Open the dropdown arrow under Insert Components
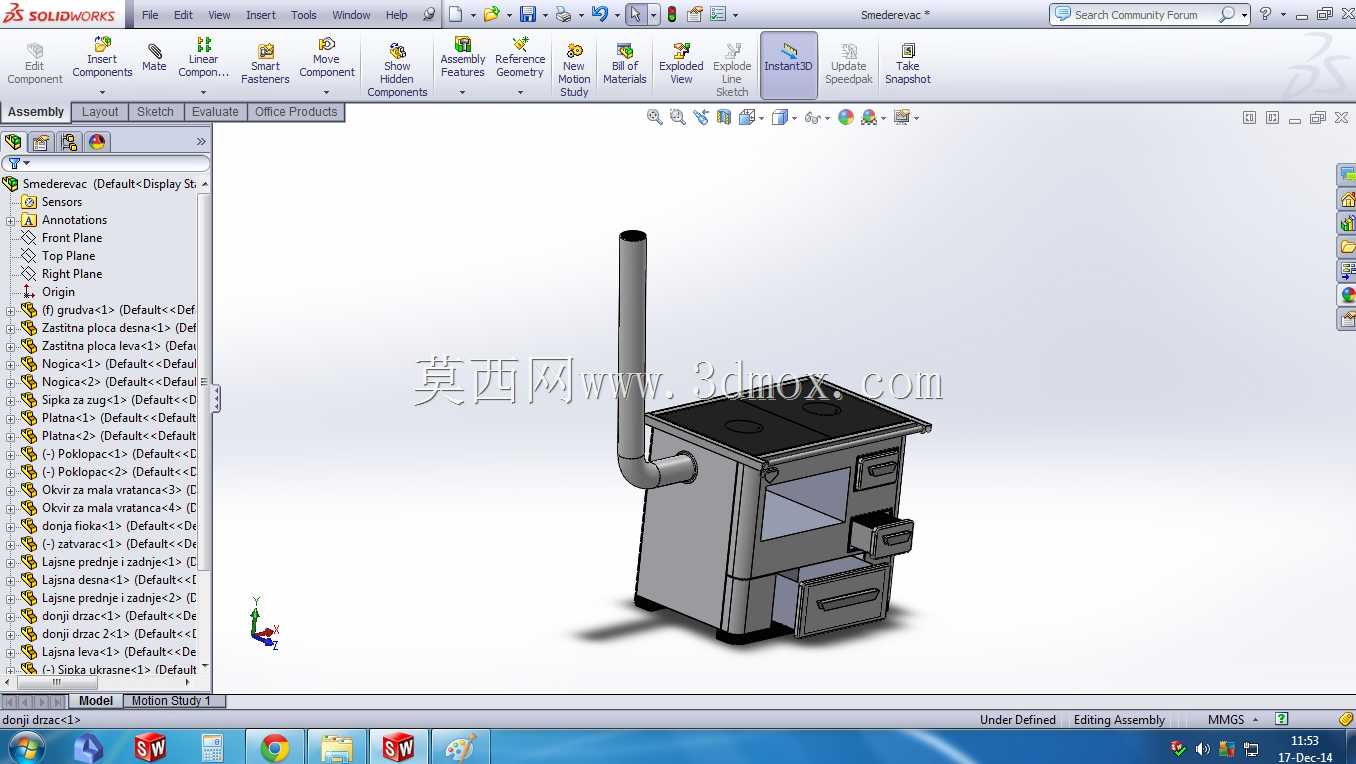The height and width of the screenshot is (764, 1356). pos(102,92)
